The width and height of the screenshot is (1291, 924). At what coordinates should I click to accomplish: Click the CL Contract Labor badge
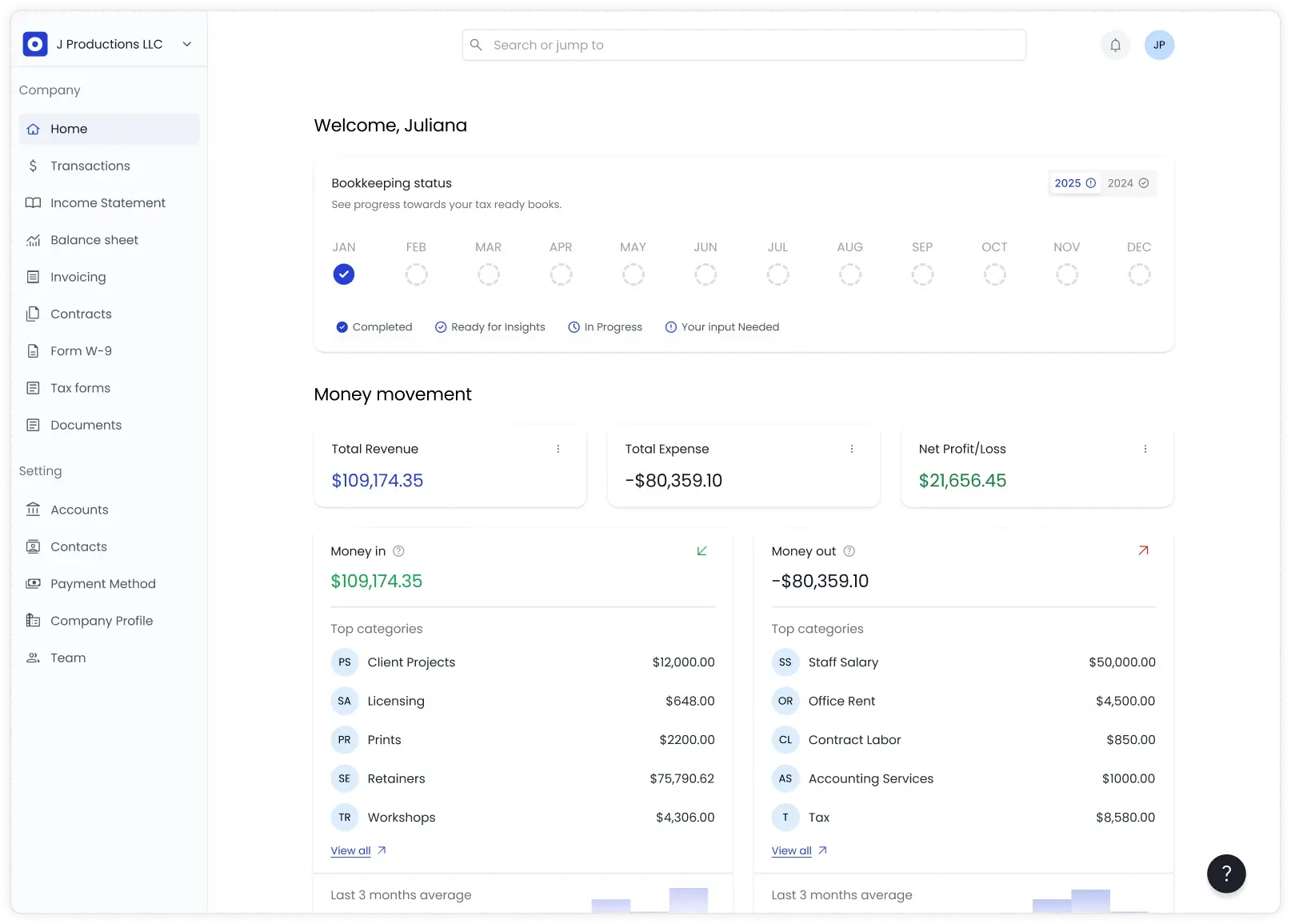[x=785, y=740]
